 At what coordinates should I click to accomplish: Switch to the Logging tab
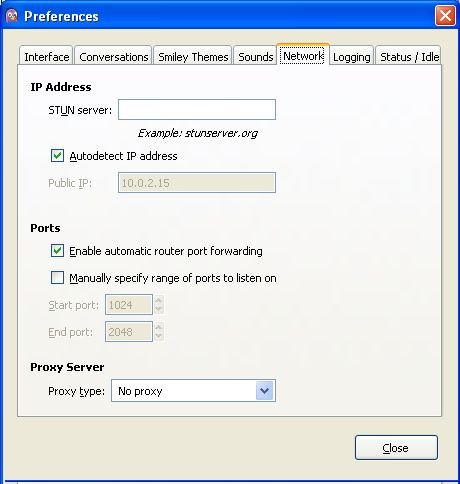click(x=352, y=56)
